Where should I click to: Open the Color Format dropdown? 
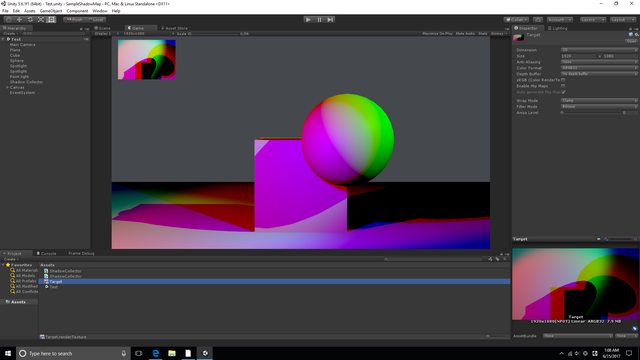(599, 68)
